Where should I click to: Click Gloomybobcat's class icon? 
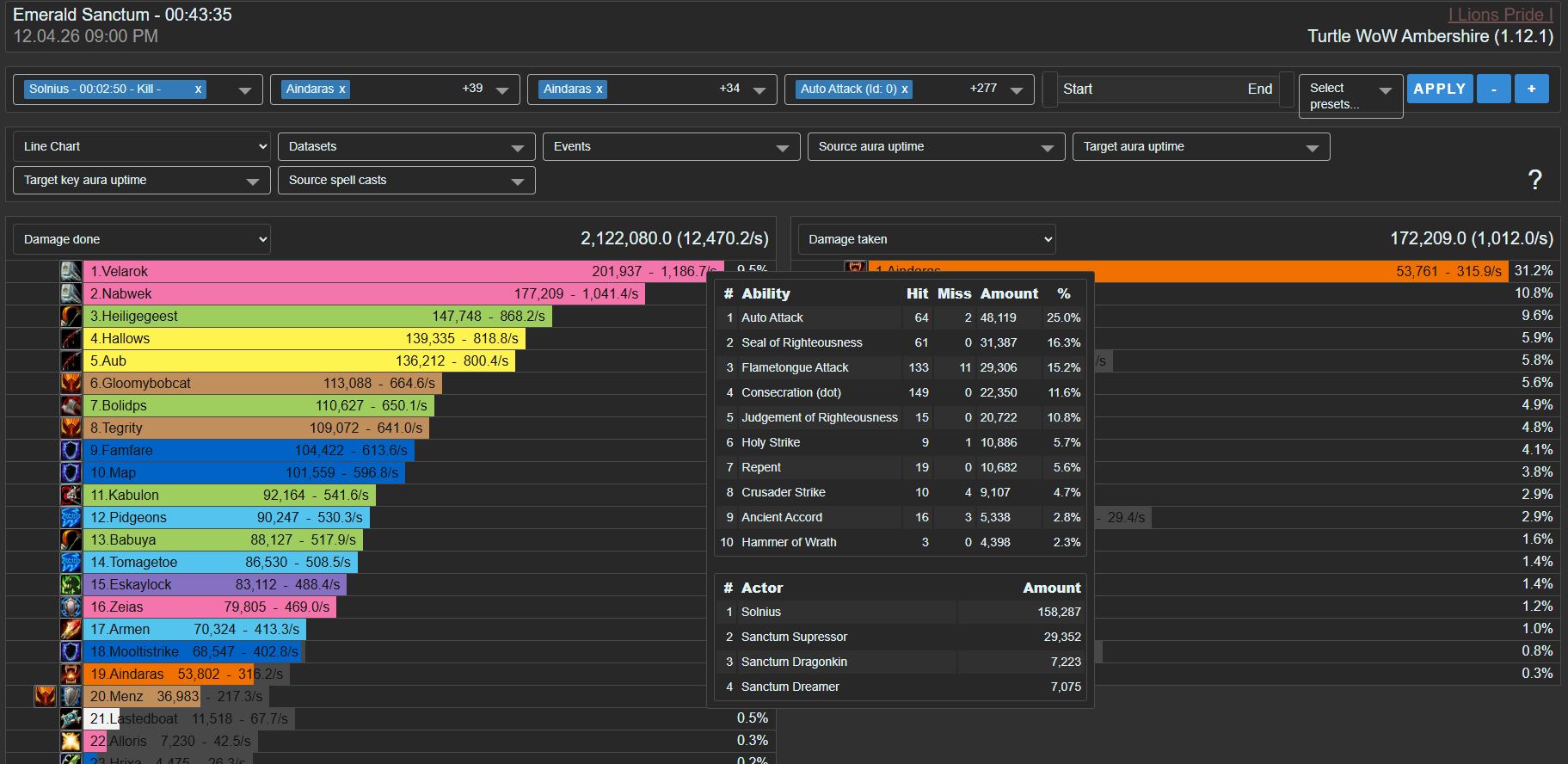pyautogui.click(x=71, y=383)
